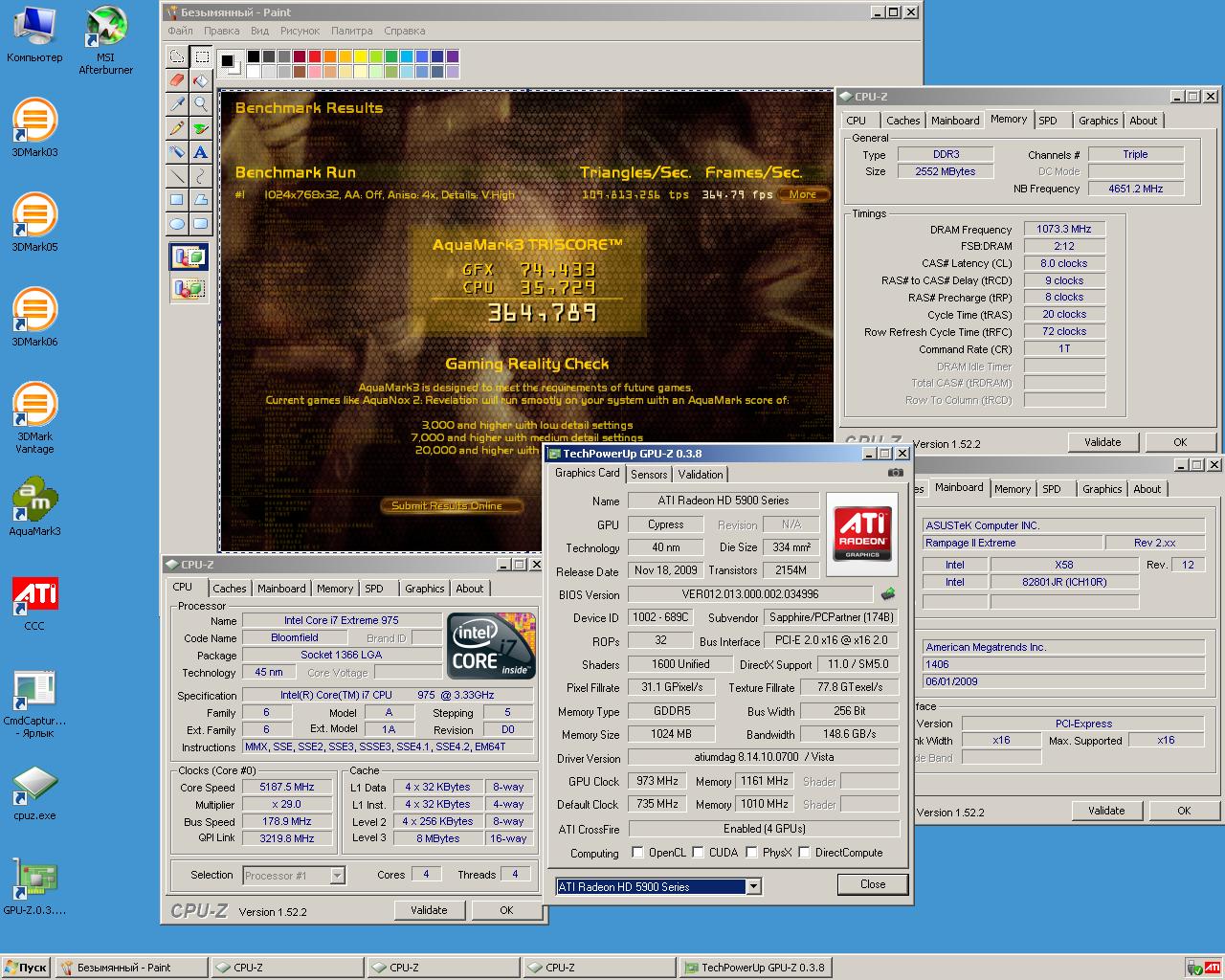Open the AquaMark3 desktop shortcut
This screenshot has height=980, width=1225.
pyautogui.click(x=34, y=507)
